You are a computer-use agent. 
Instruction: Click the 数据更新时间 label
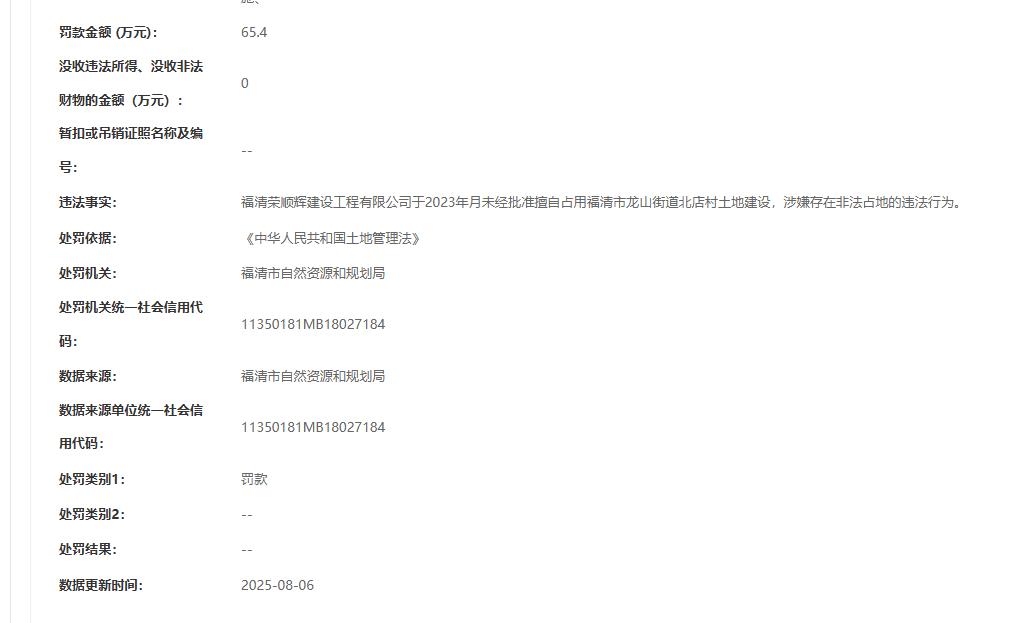pos(101,585)
